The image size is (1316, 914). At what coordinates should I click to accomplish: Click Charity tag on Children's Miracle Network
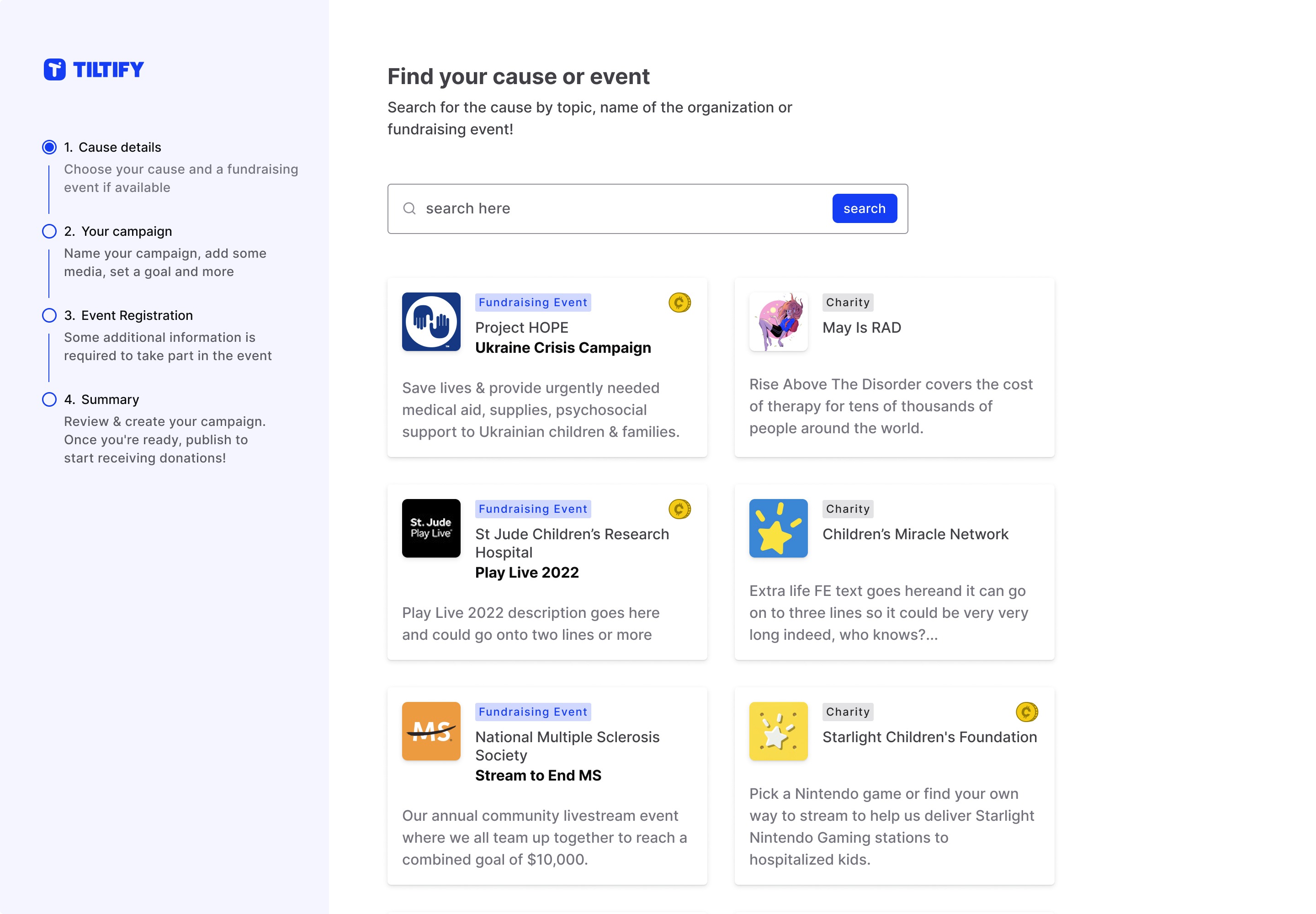coord(848,509)
